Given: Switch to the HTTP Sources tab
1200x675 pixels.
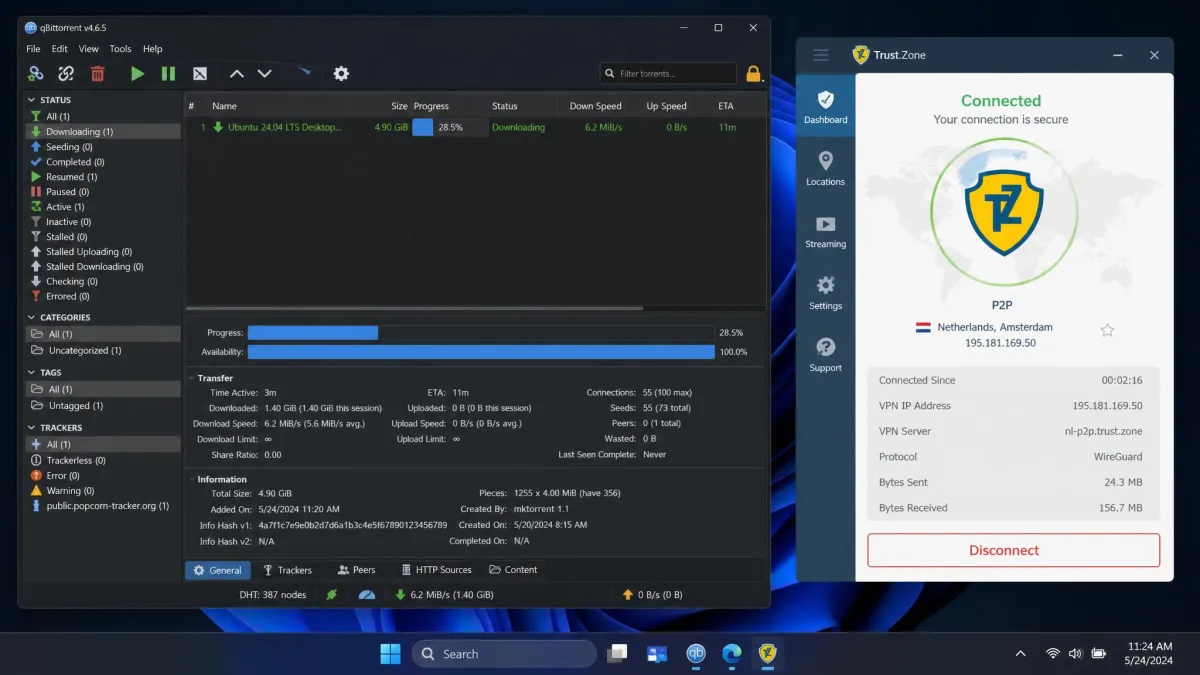Looking at the screenshot, I should click(x=436, y=570).
